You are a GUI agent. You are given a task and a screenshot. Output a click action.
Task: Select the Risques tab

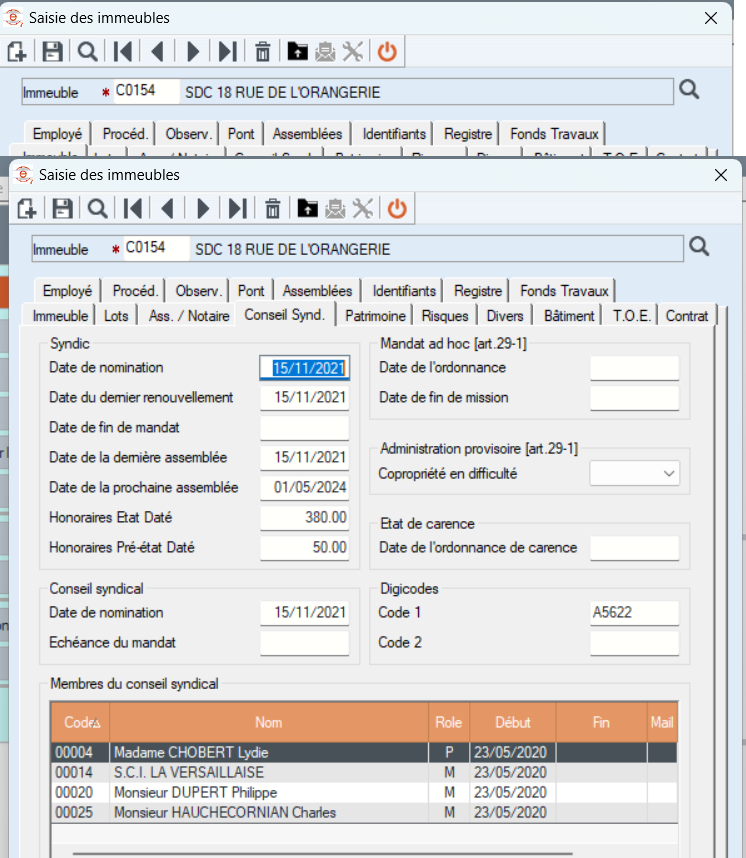tap(445, 316)
